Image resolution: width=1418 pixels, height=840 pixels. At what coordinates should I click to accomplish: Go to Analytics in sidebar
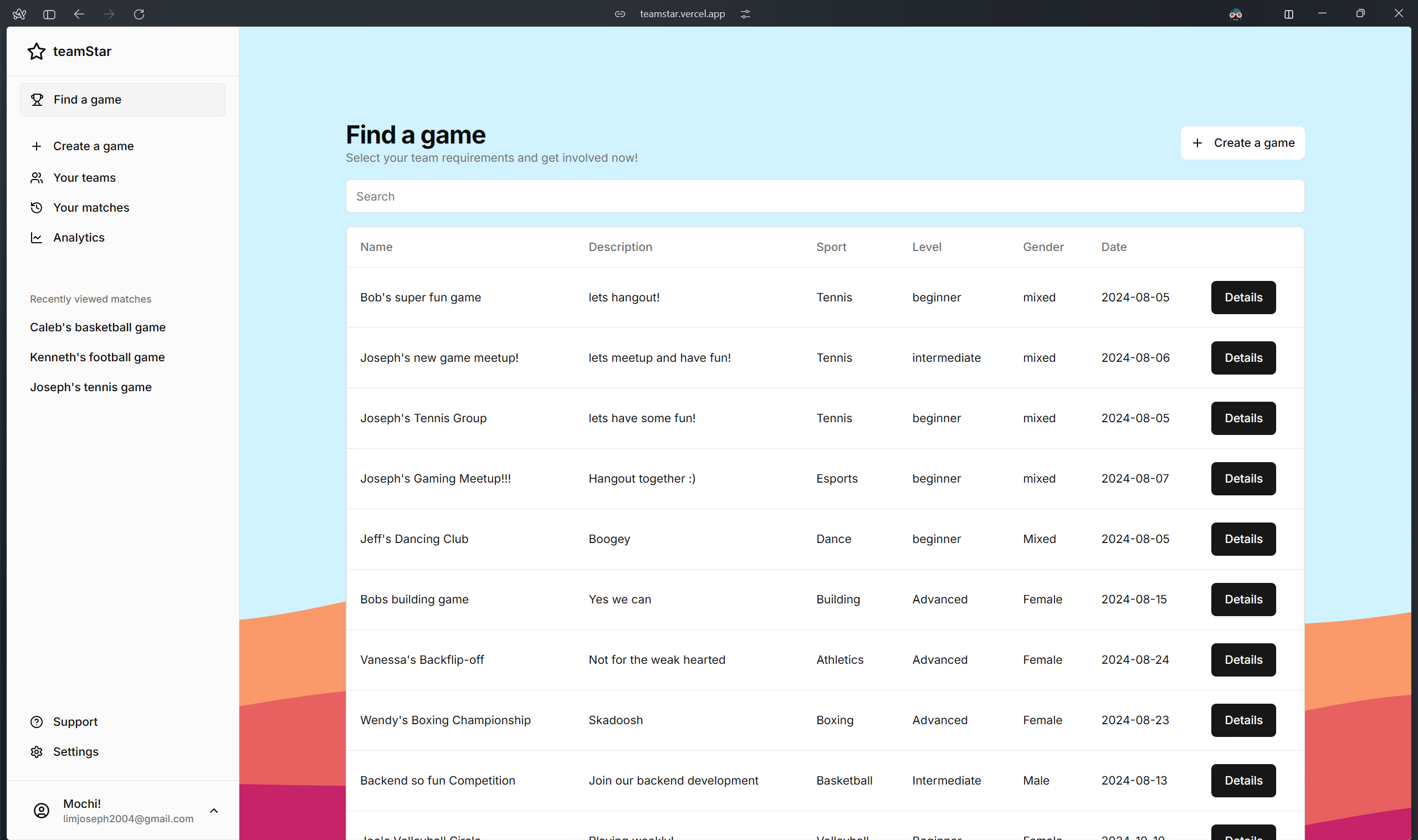(x=79, y=238)
